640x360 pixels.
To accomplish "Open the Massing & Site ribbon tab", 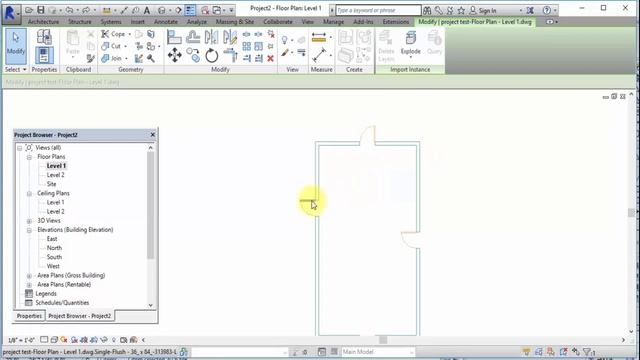I will [235, 22].
